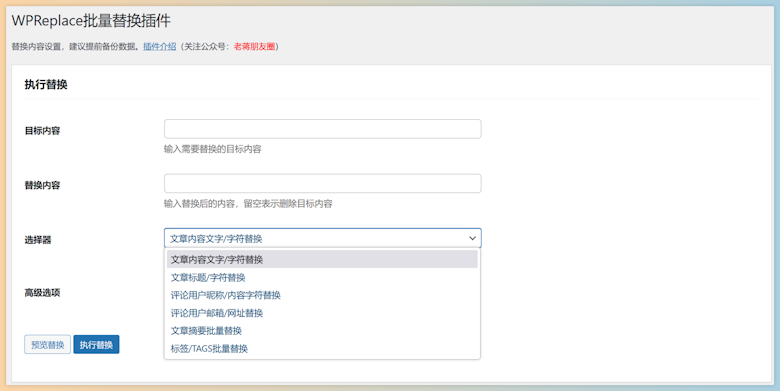Pick 文章摘要批量替换 option
780x391 pixels.
[x=322, y=331]
